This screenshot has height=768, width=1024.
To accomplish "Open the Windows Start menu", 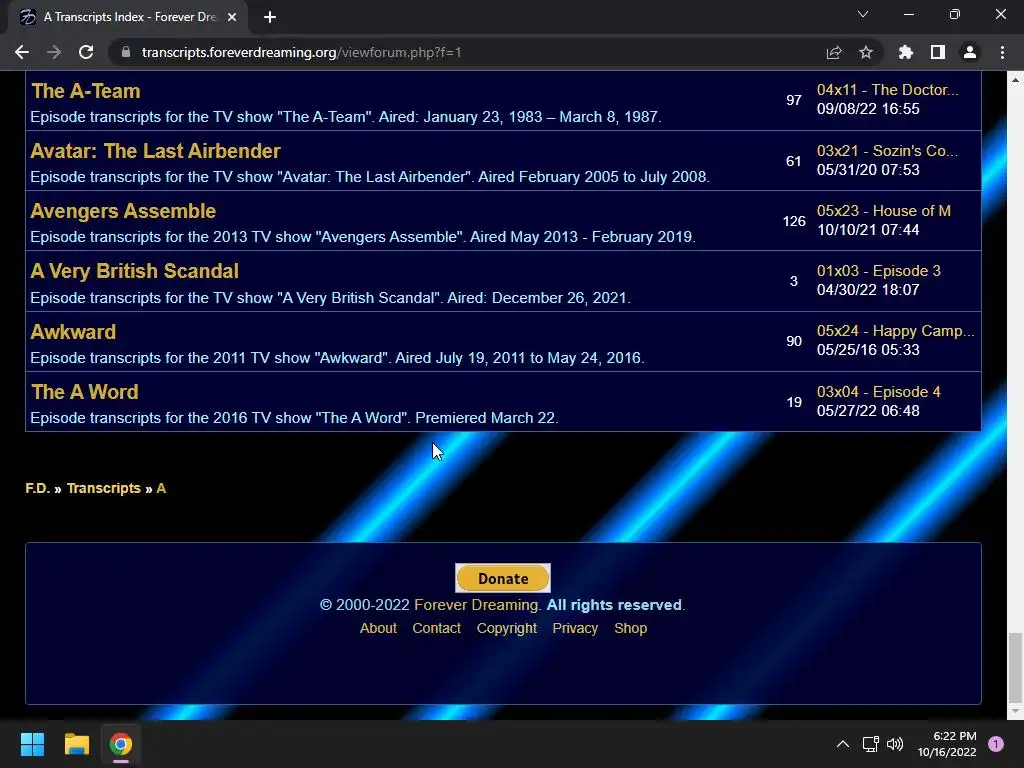I will [32, 744].
